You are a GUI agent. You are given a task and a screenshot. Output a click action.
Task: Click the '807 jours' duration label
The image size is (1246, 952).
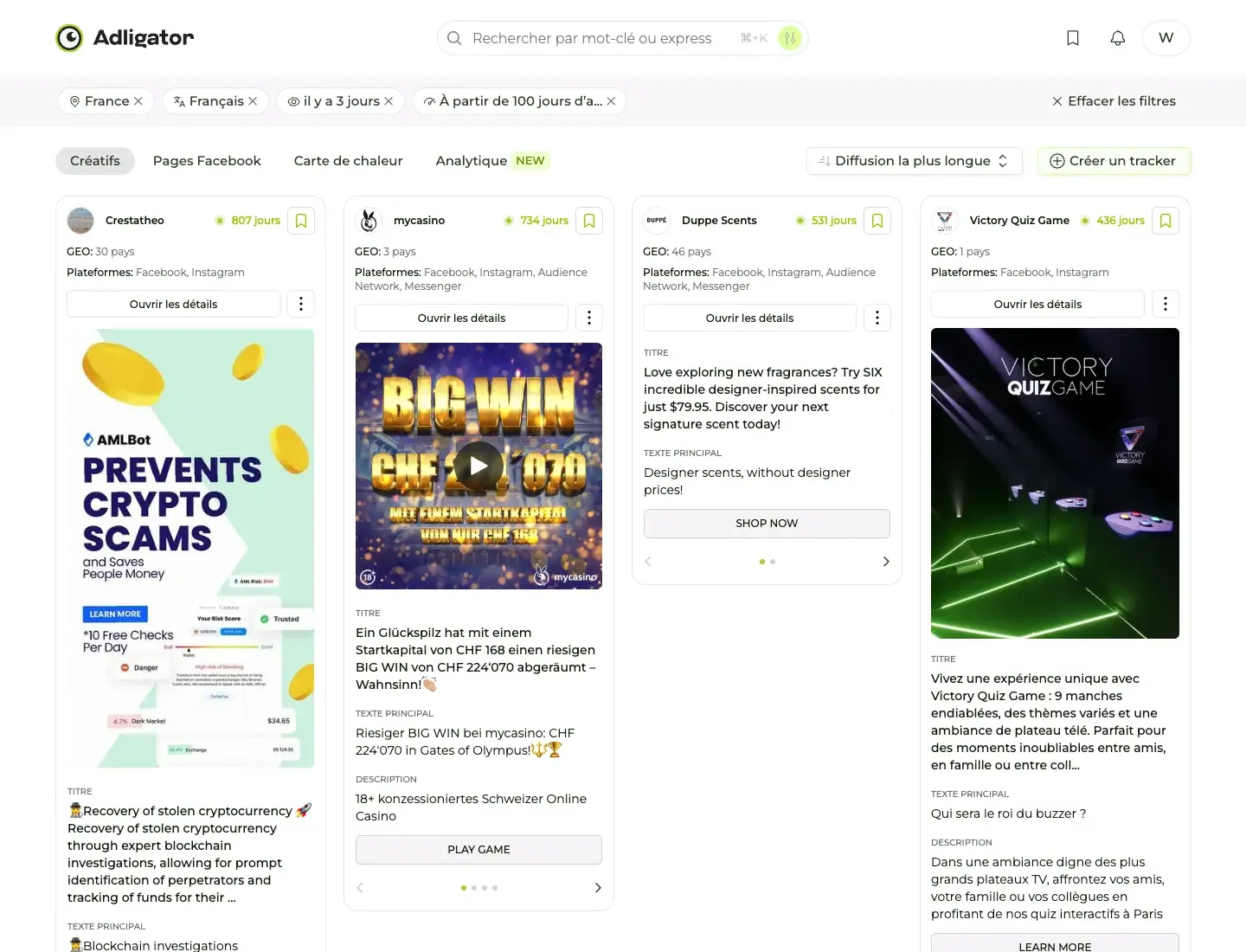[x=256, y=221]
